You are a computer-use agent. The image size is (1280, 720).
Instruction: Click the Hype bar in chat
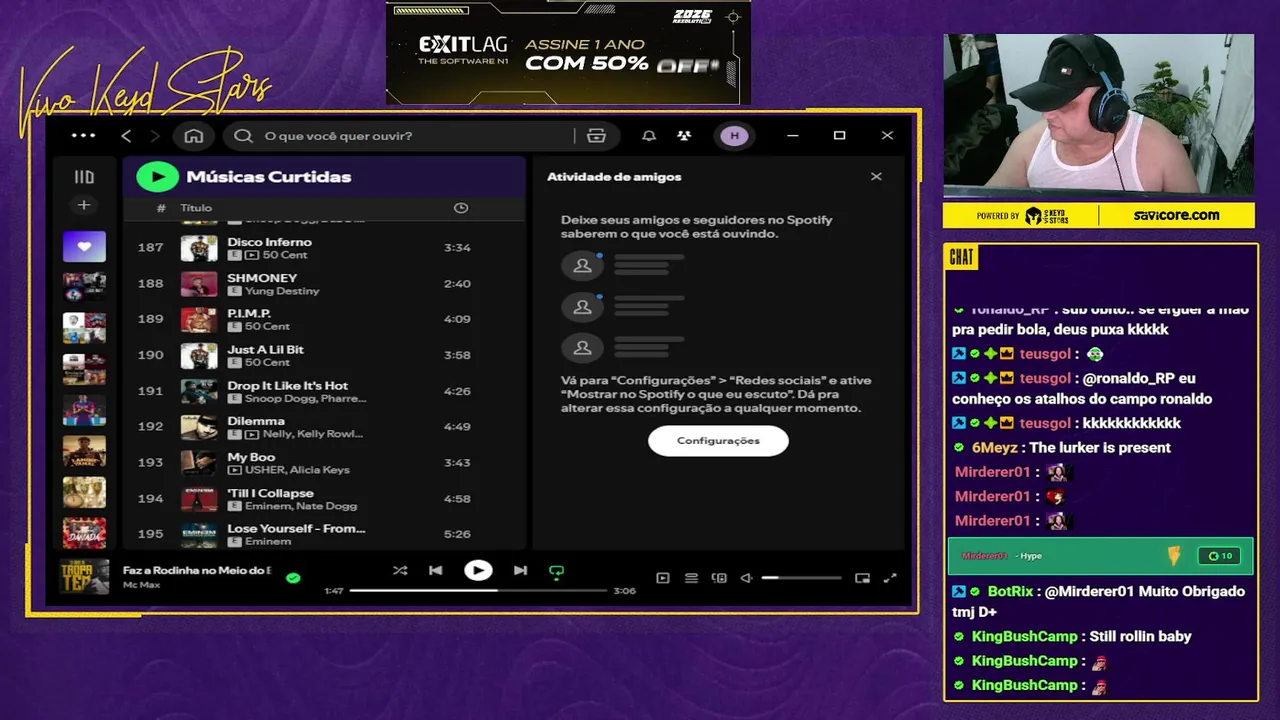[1100, 556]
